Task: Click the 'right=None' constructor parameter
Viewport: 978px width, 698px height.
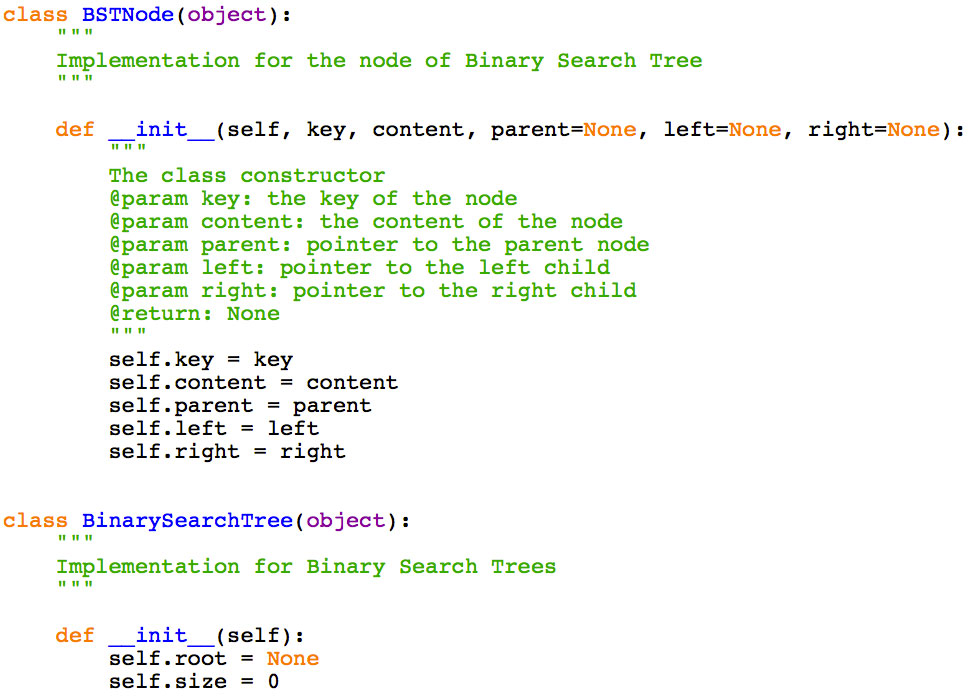Action: [873, 130]
